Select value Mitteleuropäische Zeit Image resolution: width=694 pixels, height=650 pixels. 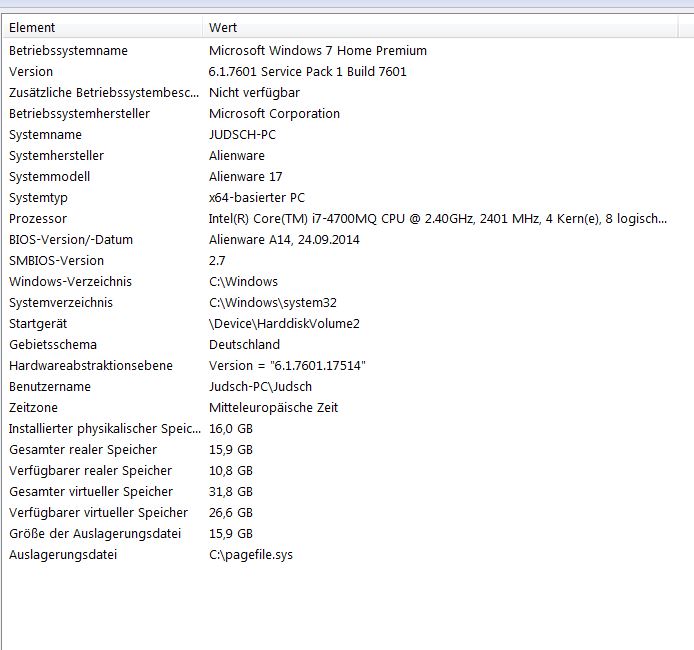[274, 408]
